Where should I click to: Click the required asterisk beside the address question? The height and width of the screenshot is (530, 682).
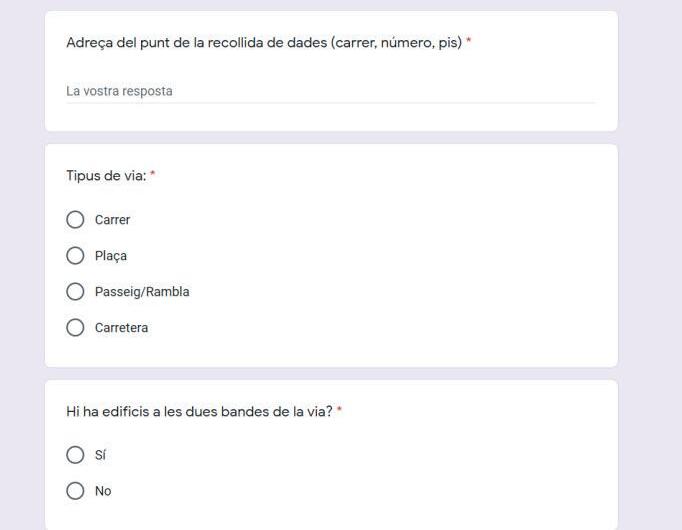[469, 42]
